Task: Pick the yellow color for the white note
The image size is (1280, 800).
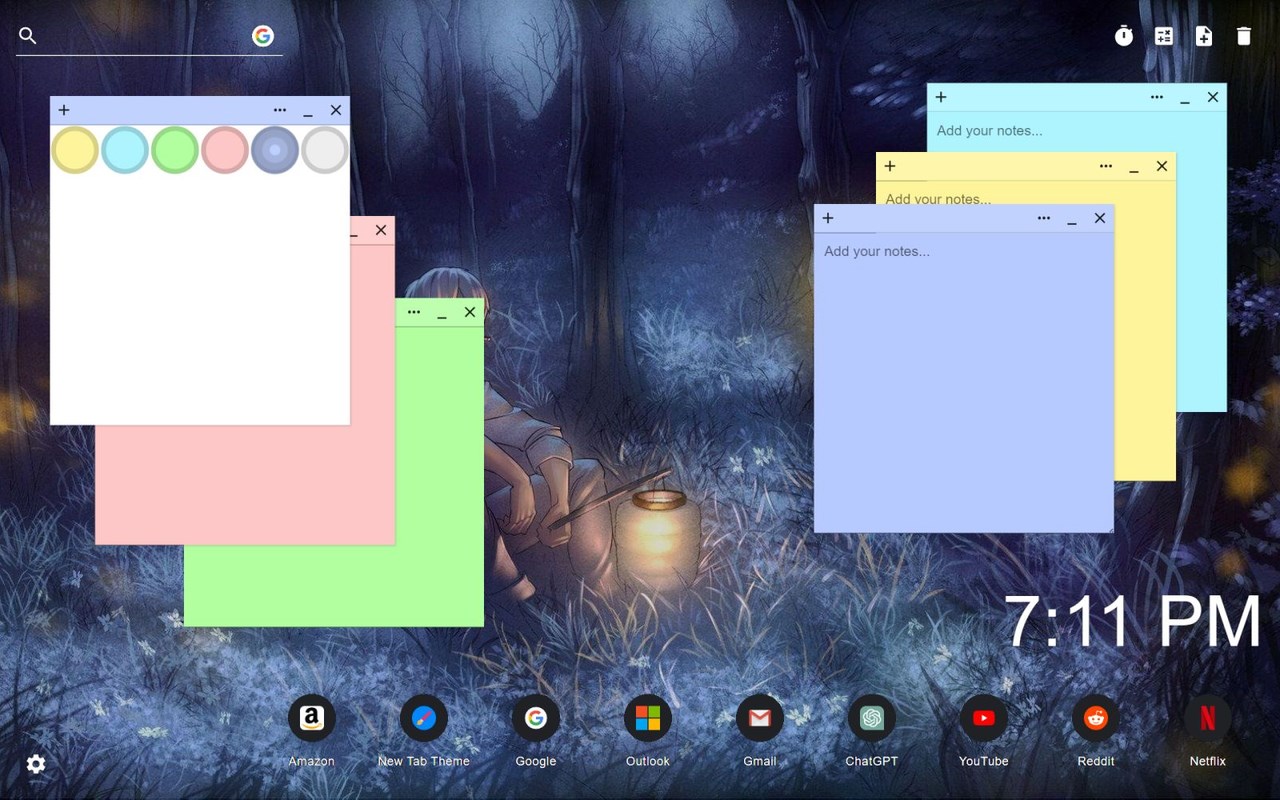Action: pyautogui.click(x=75, y=150)
